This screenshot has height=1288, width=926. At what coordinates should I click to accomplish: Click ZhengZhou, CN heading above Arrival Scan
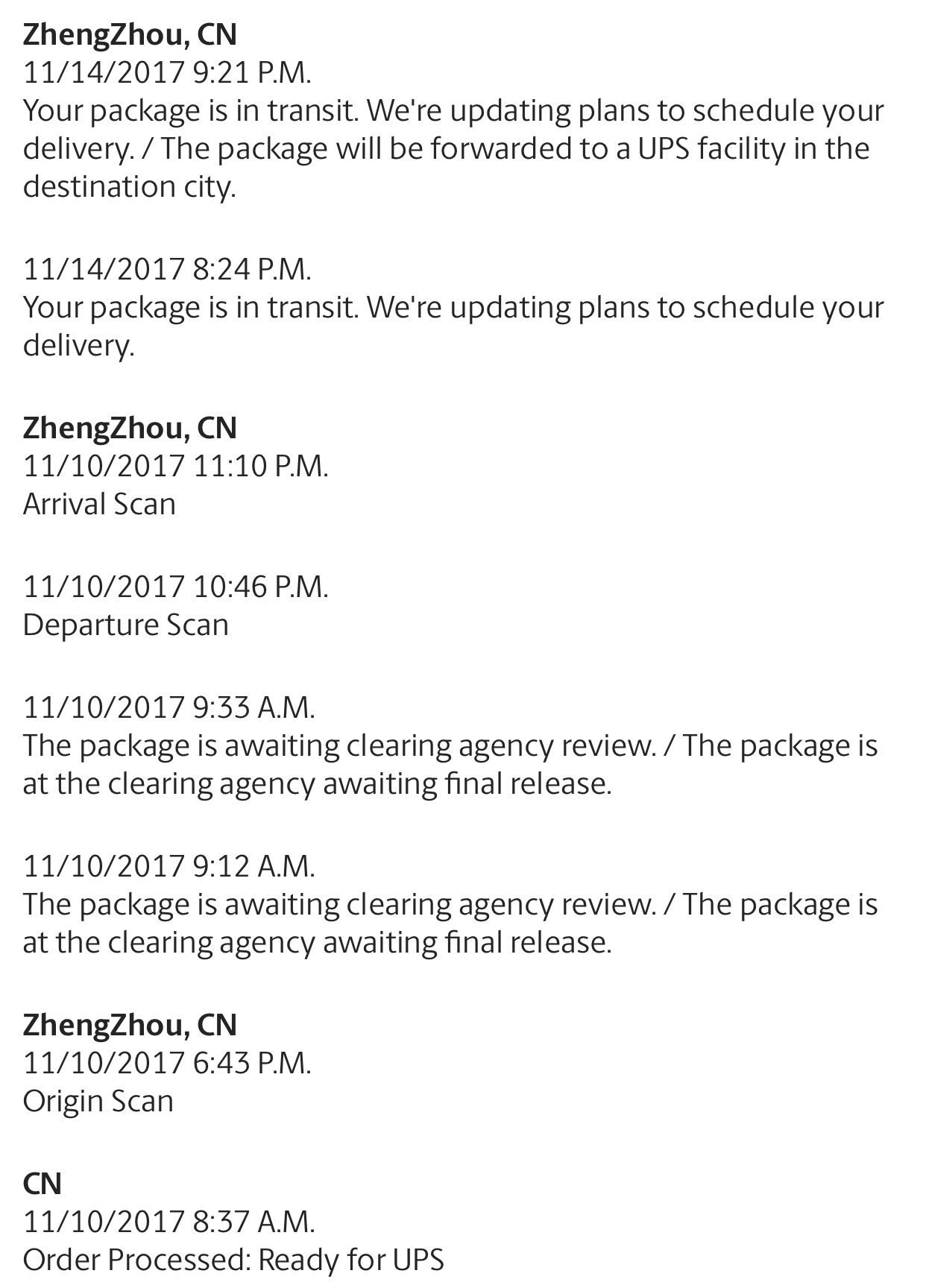coord(130,428)
